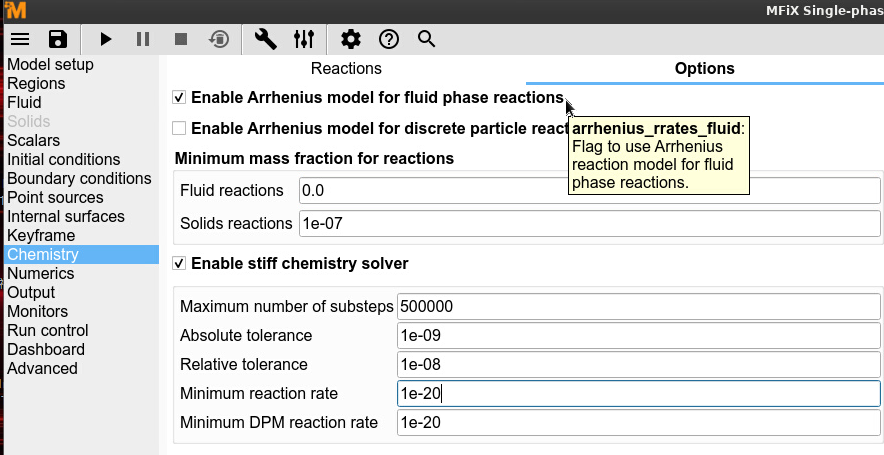Pause the running simulation

tap(143, 39)
